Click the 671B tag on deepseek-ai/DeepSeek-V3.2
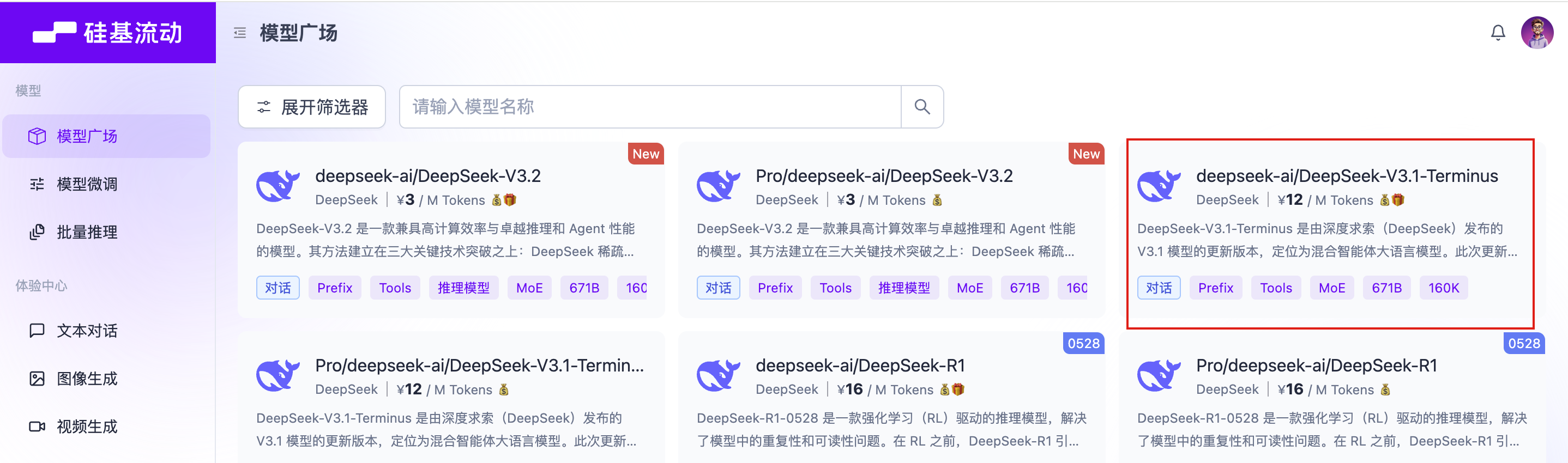This screenshot has height=463, width=1568. click(x=584, y=288)
